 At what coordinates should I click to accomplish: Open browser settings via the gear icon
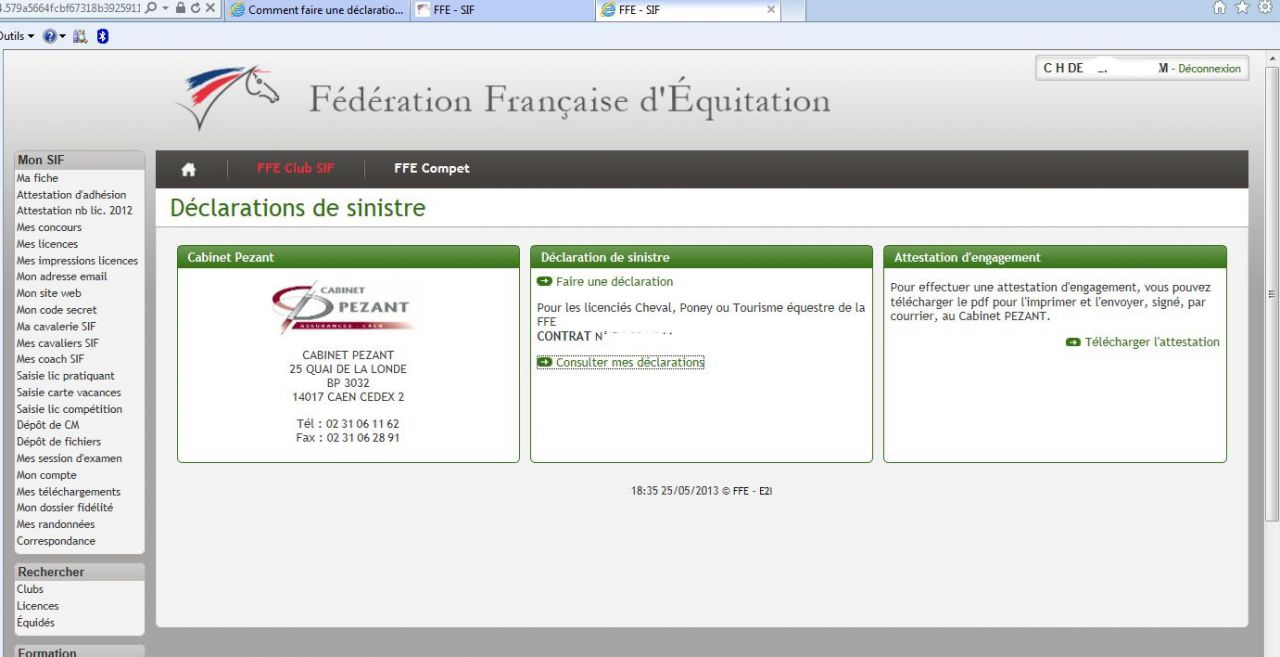pos(1265,8)
